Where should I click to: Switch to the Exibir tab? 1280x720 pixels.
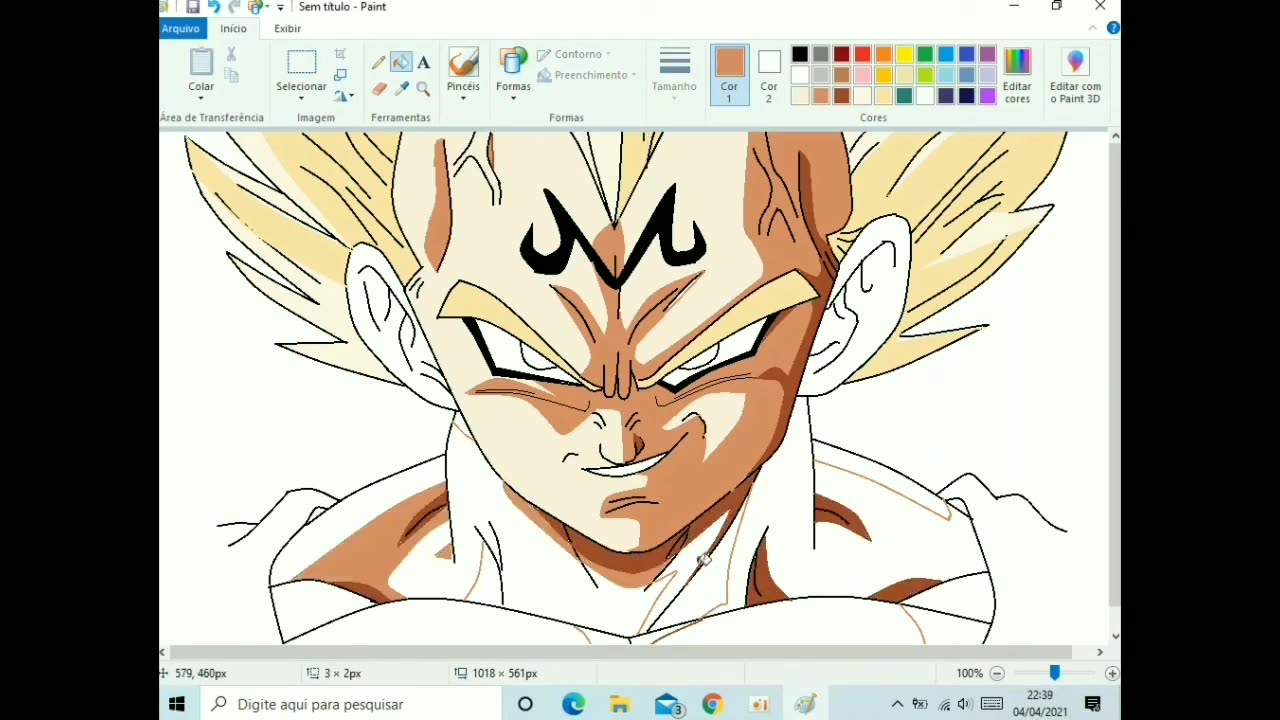pos(287,28)
